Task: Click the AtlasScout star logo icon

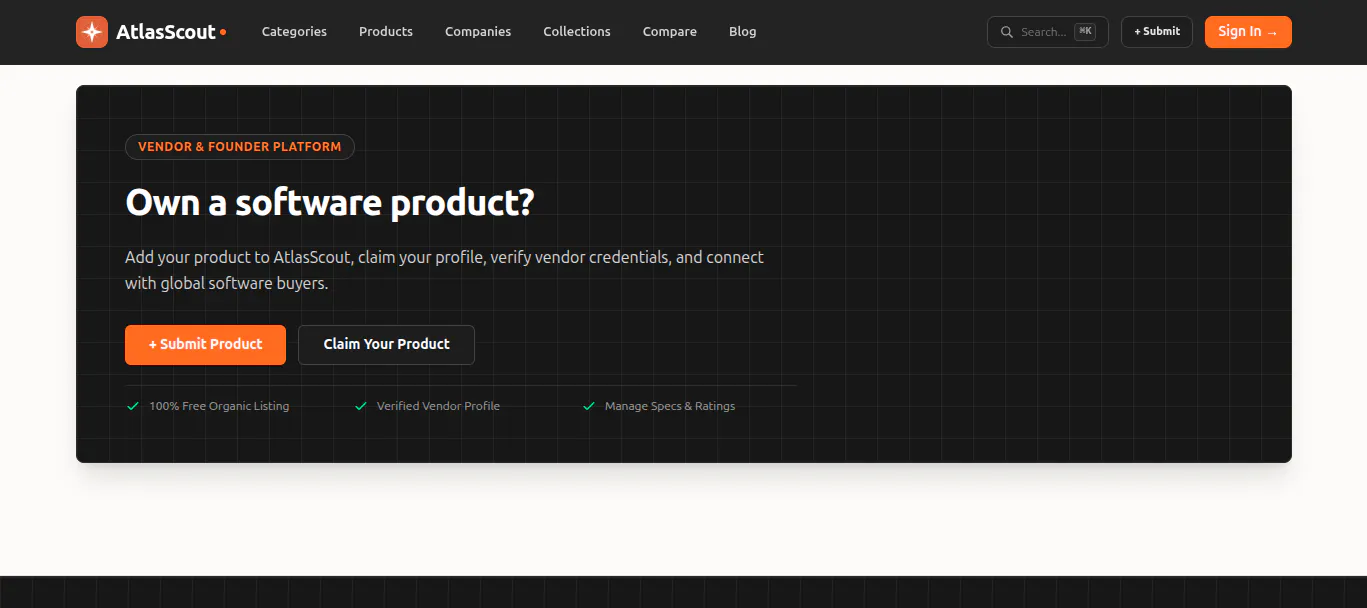Action: tap(92, 32)
